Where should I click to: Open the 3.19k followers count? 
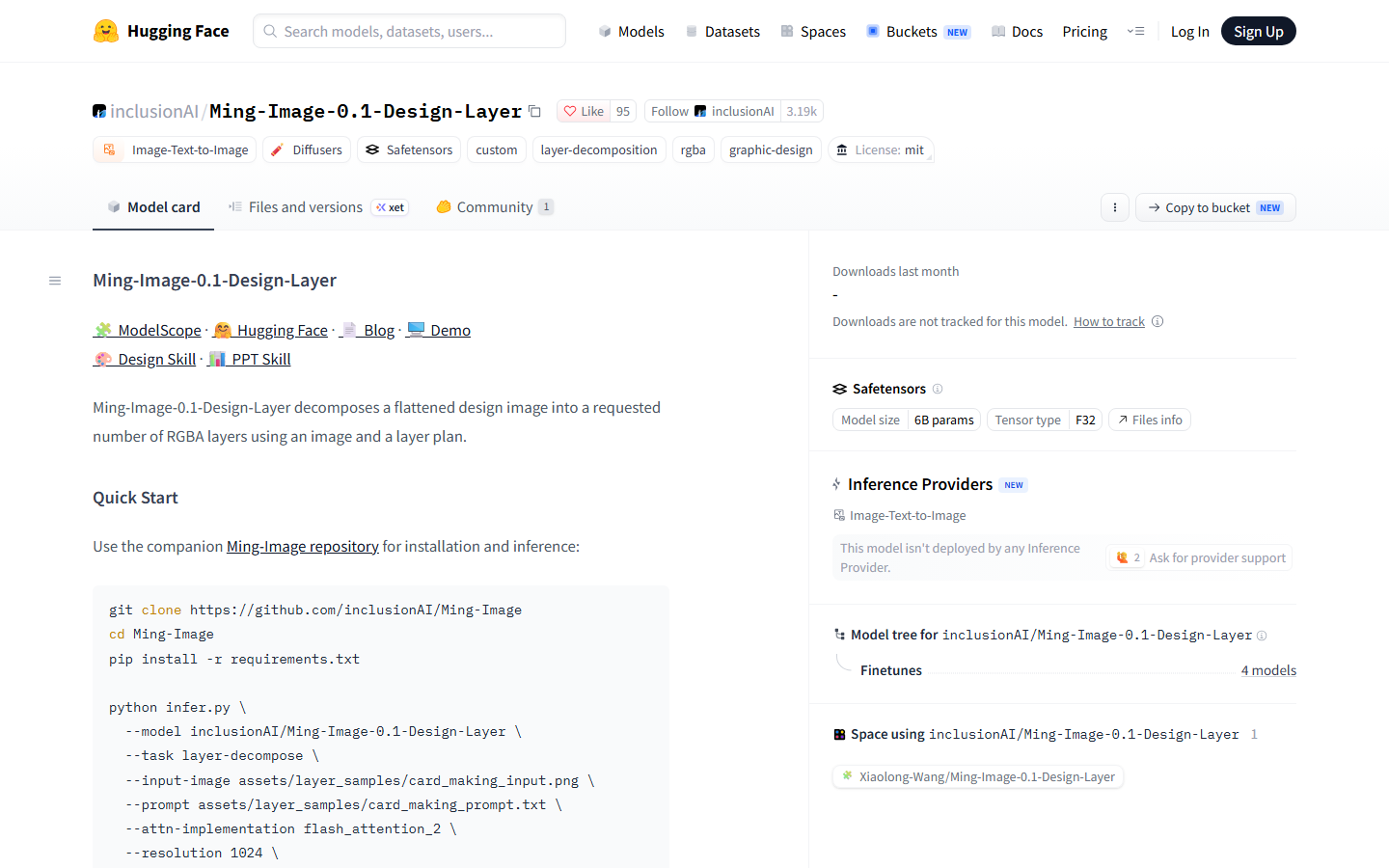pyautogui.click(x=802, y=111)
